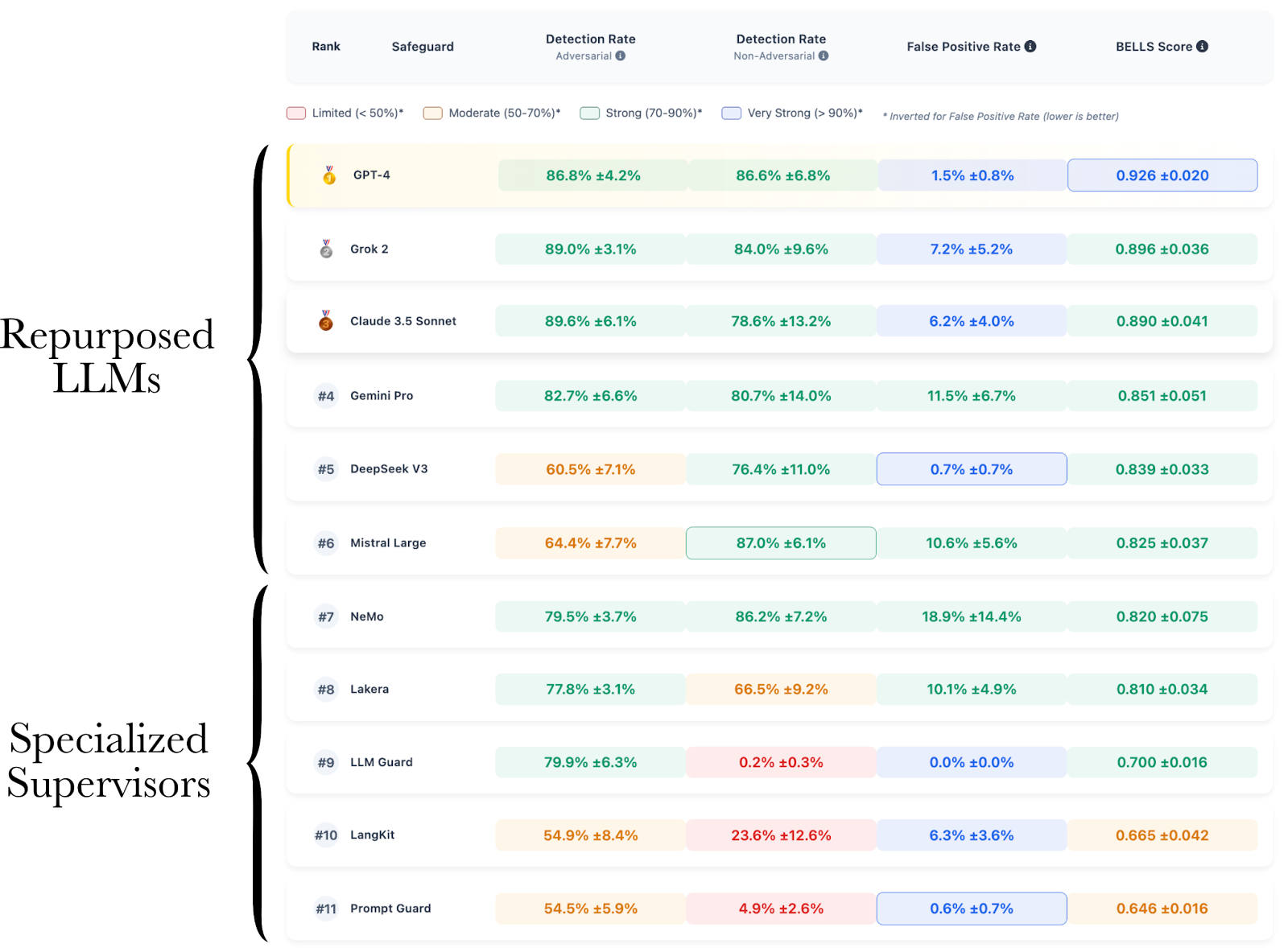Open BELLS Score info icon
This screenshot has height=948, width=1288.
1202,47
